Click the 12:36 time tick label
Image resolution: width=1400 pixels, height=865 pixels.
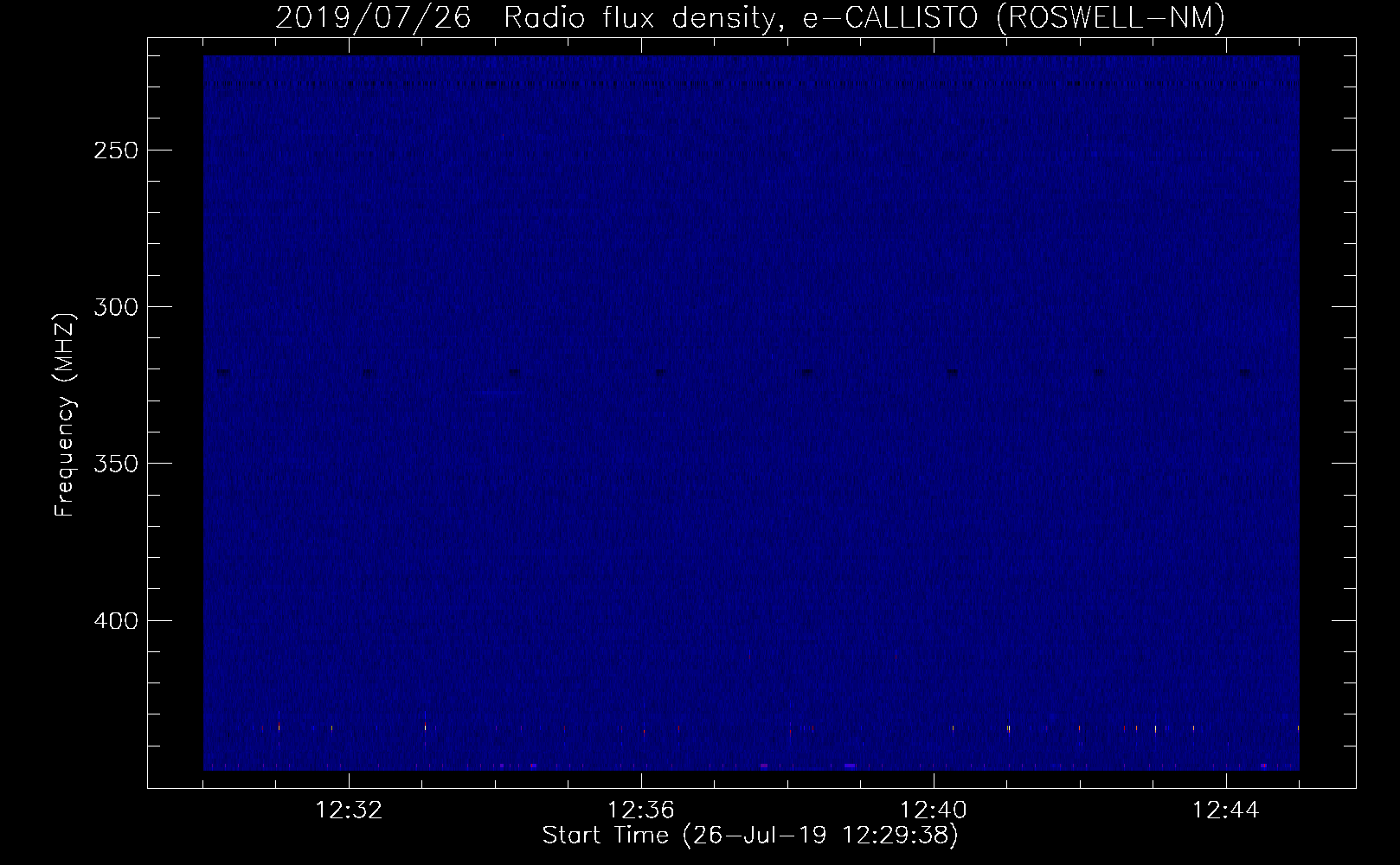[x=641, y=811]
